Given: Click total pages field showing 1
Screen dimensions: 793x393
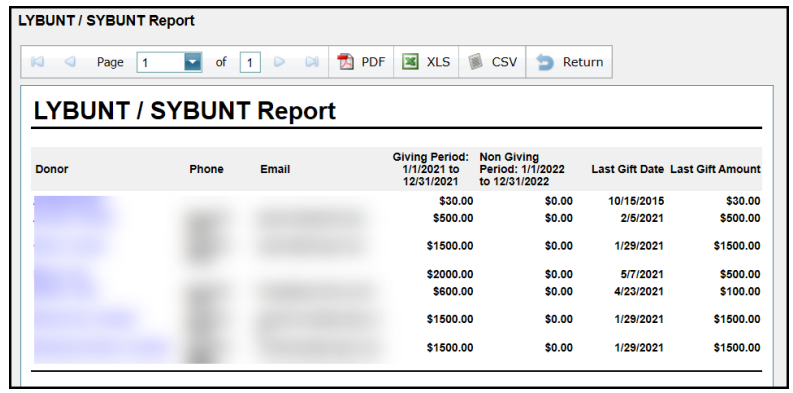Looking at the screenshot, I should coord(250,63).
